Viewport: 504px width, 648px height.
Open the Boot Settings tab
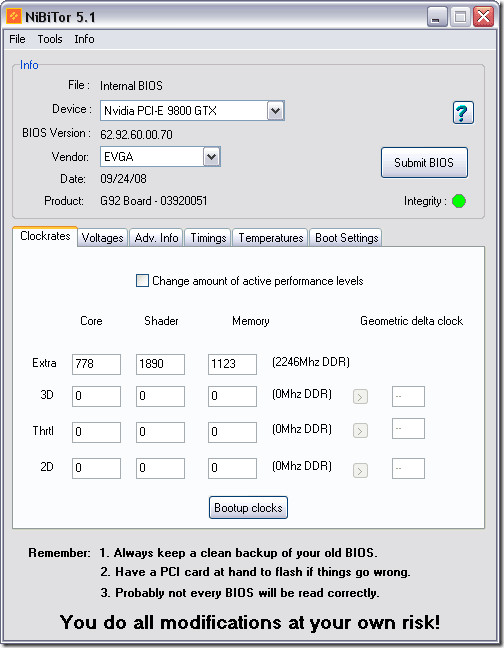point(346,238)
